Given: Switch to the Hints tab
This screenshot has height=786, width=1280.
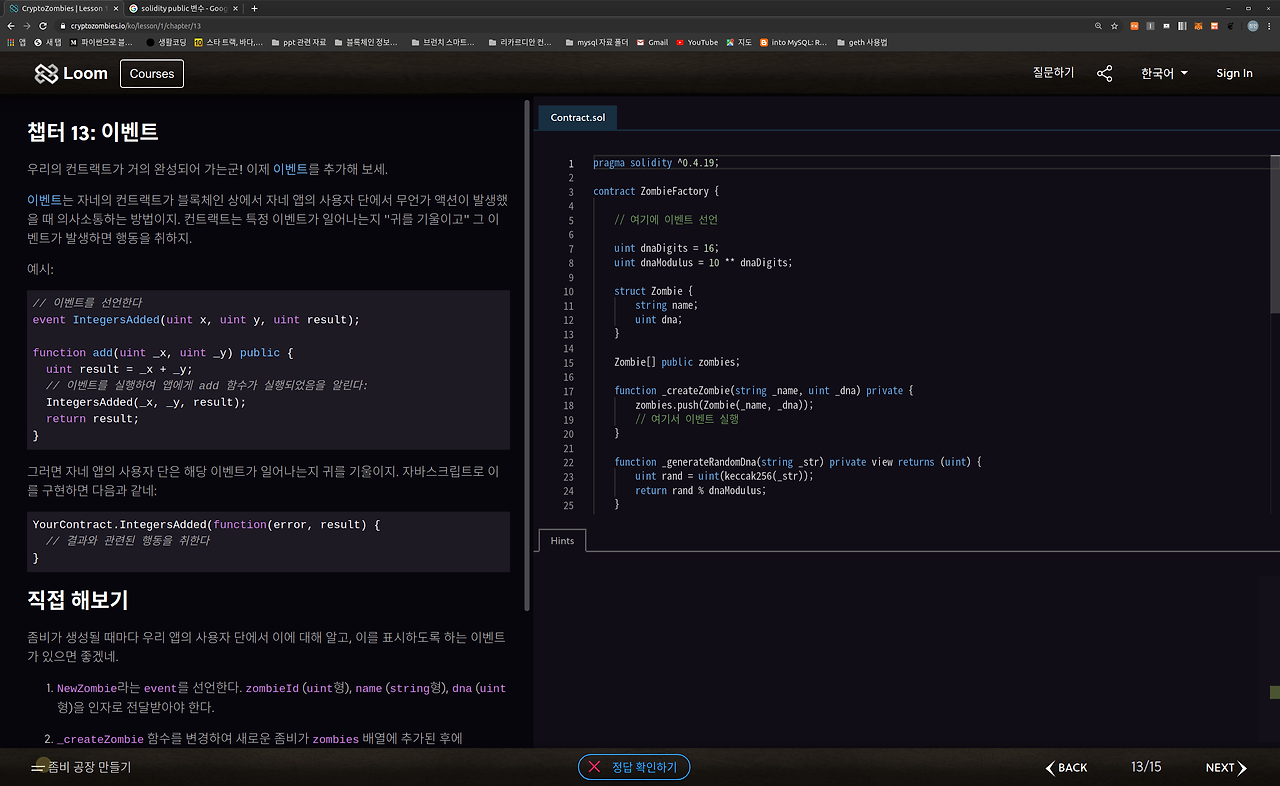Looking at the screenshot, I should 562,540.
